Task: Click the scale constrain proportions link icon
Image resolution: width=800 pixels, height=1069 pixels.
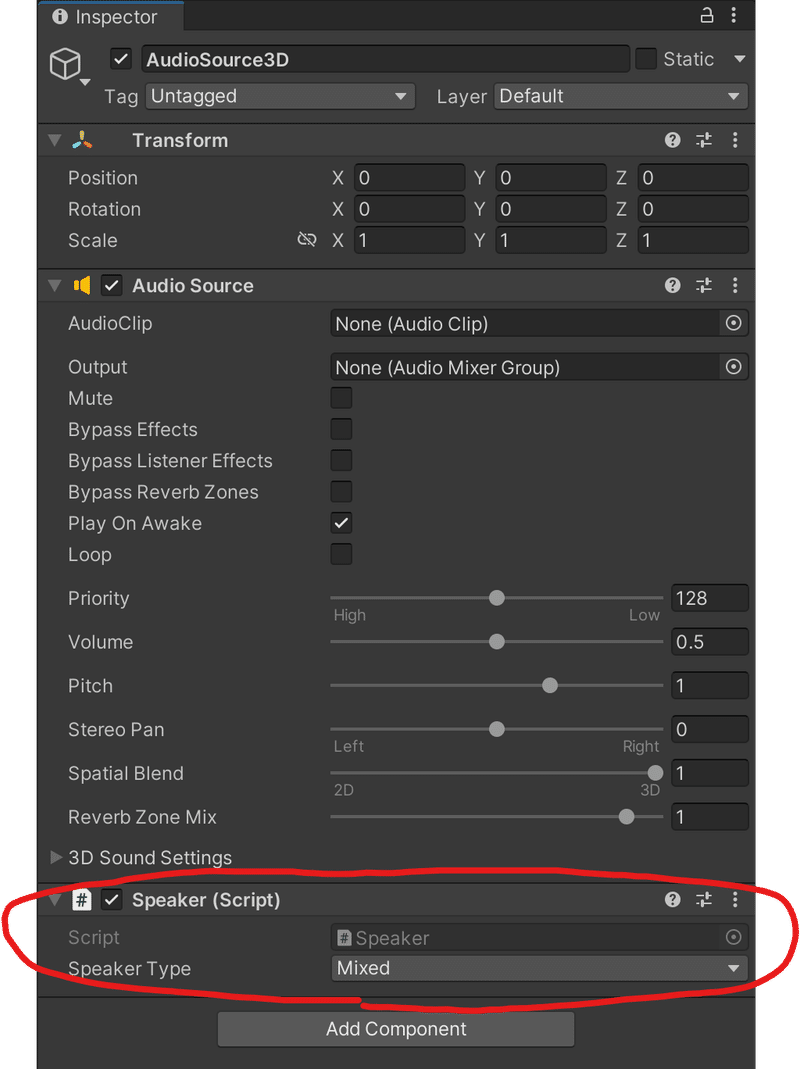Action: click(x=307, y=239)
